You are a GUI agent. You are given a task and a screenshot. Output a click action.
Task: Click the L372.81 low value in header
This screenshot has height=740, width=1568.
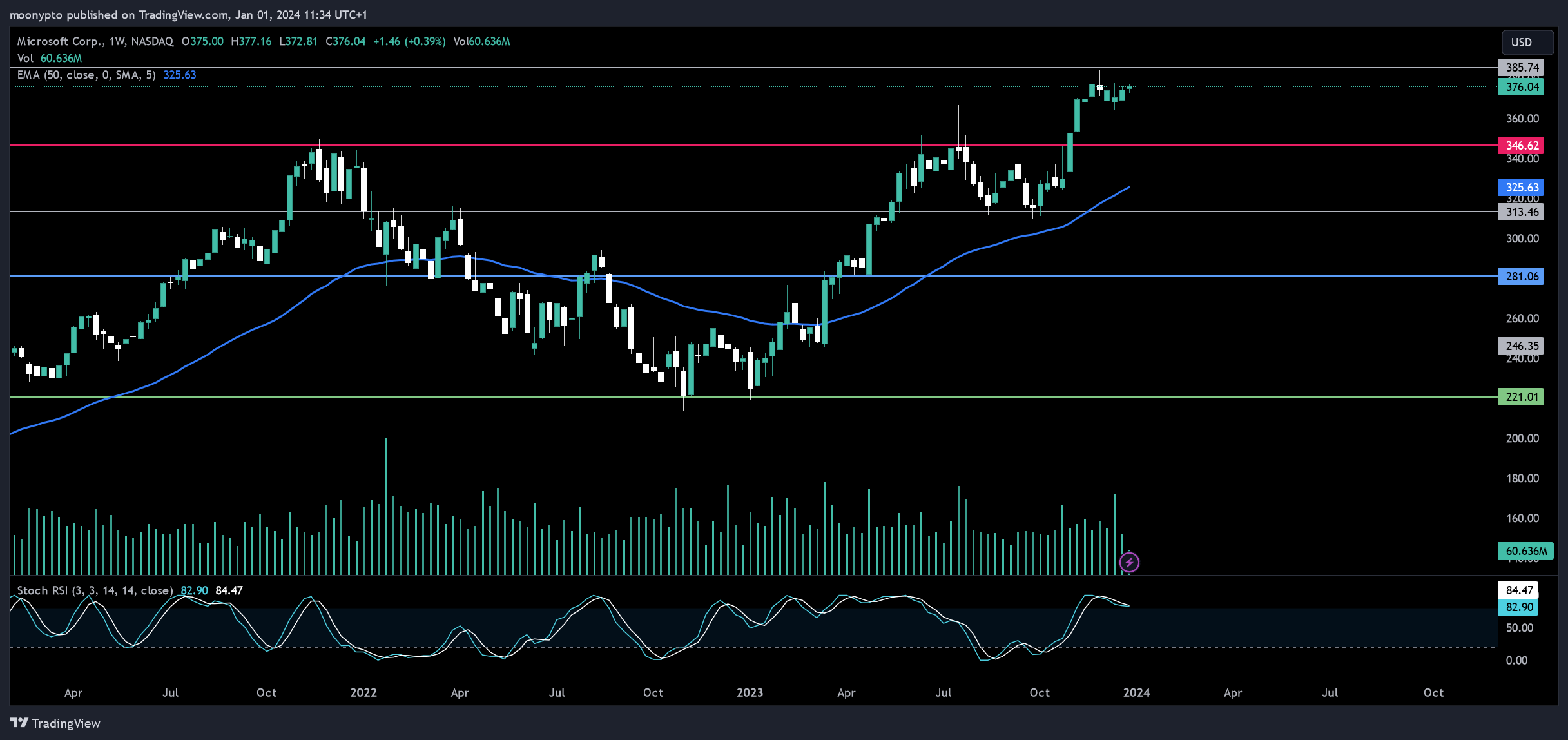(298, 41)
